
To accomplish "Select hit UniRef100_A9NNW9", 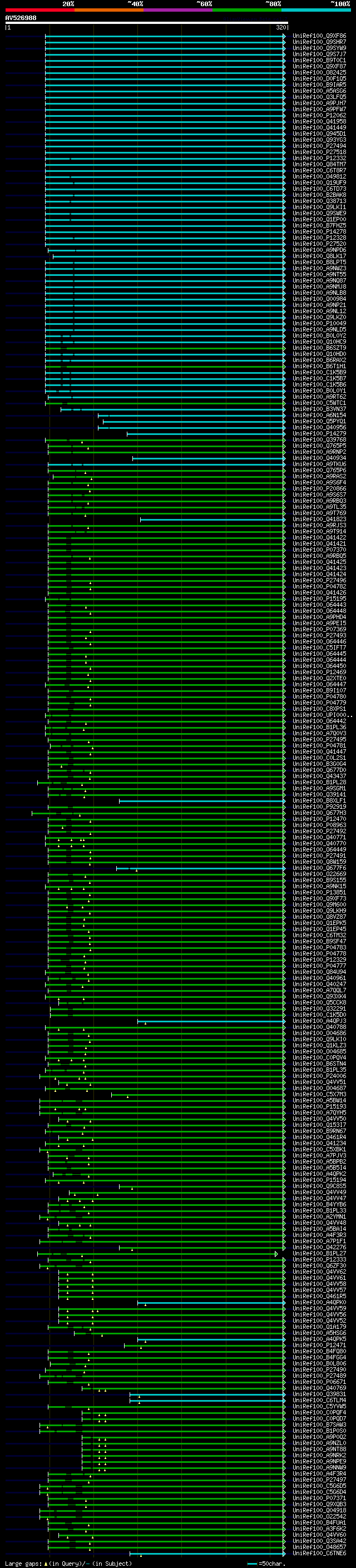I will click(319, 1467).
